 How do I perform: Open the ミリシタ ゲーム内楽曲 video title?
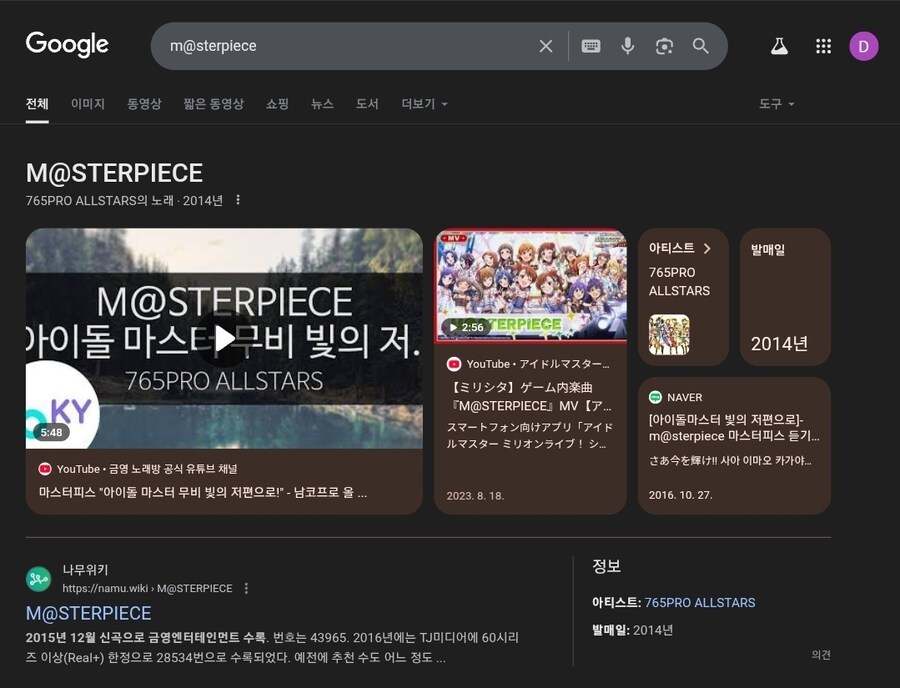pos(529,397)
